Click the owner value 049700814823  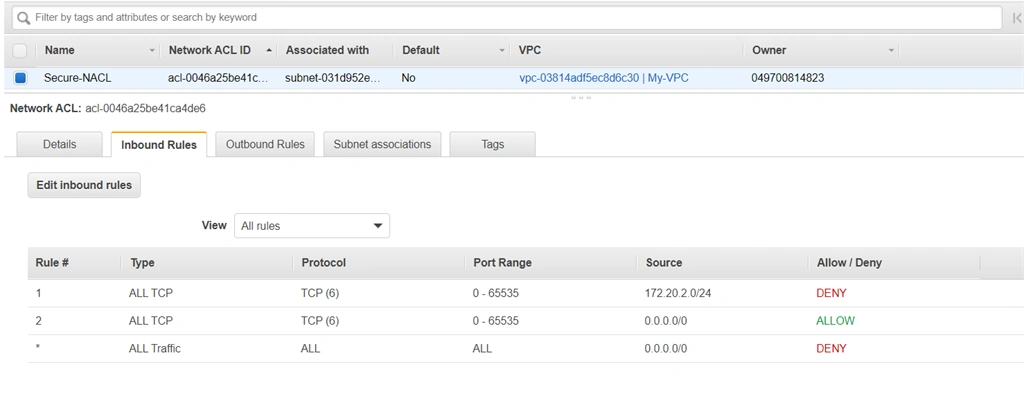coord(788,78)
